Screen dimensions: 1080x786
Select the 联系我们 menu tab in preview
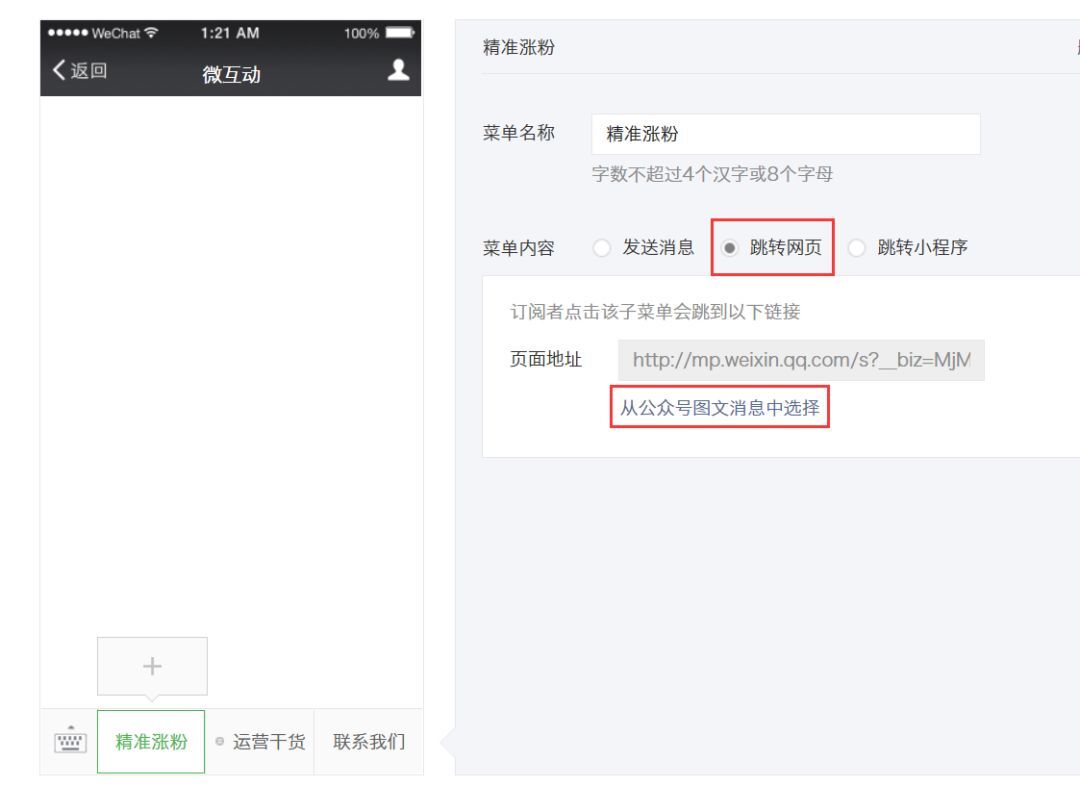pos(368,741)
